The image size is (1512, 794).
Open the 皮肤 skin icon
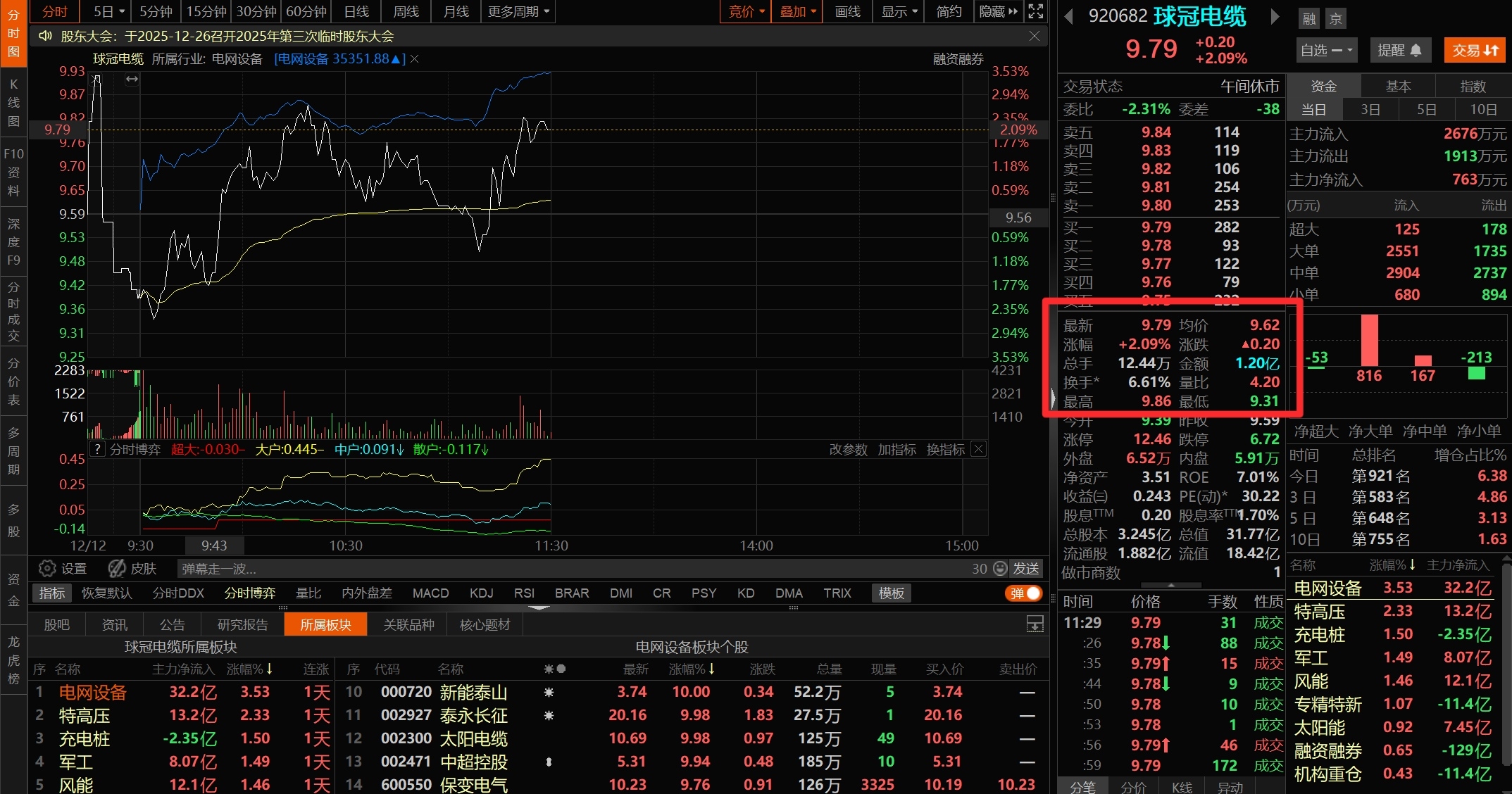117,568
